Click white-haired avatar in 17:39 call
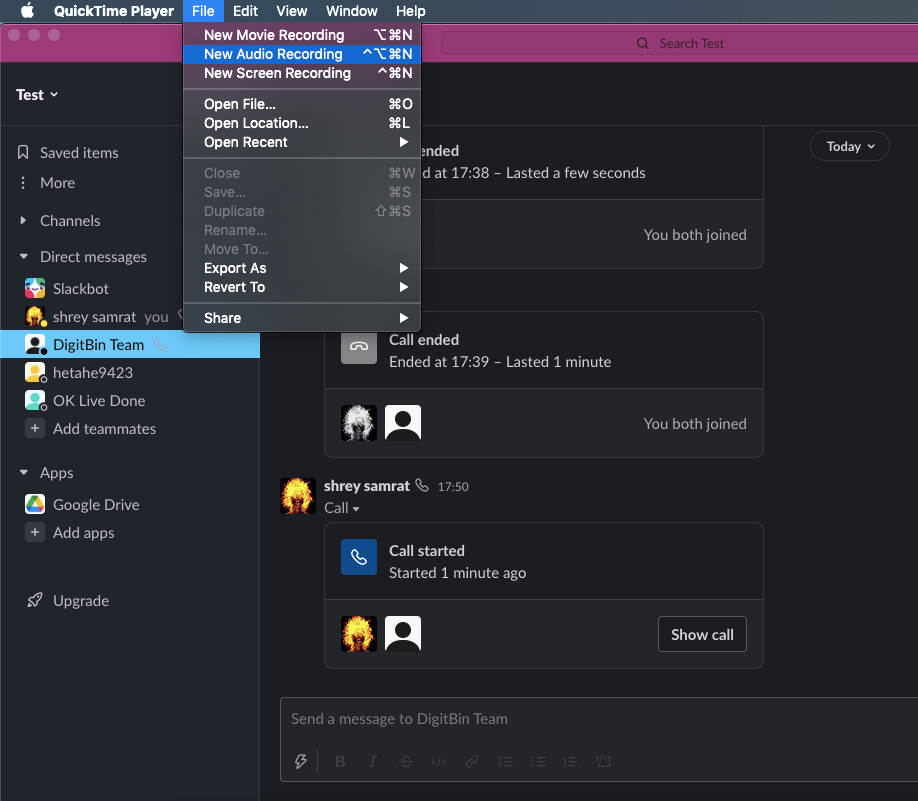 359,423
